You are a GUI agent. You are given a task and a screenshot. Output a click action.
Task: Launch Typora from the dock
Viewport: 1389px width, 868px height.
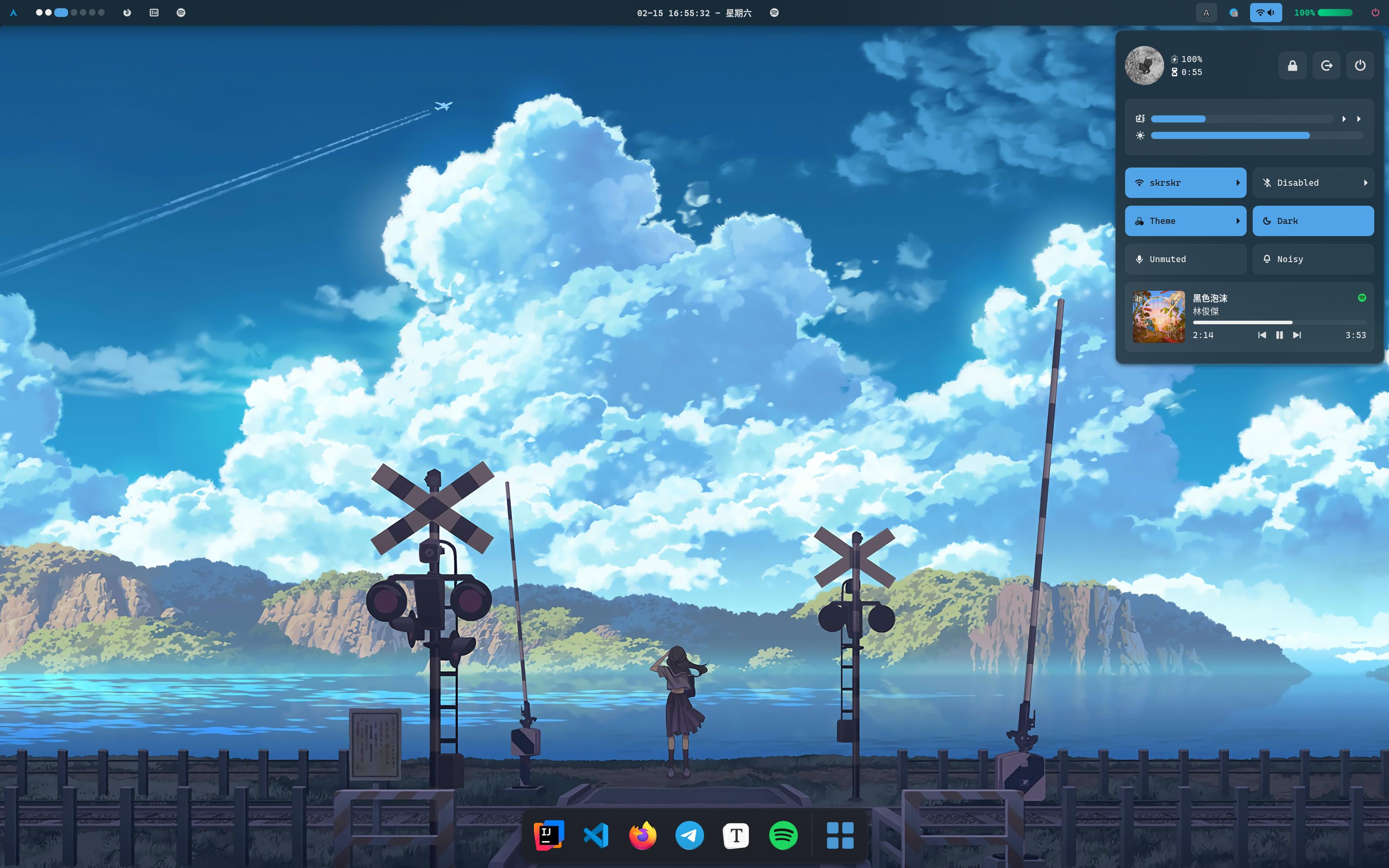(736, 835)
